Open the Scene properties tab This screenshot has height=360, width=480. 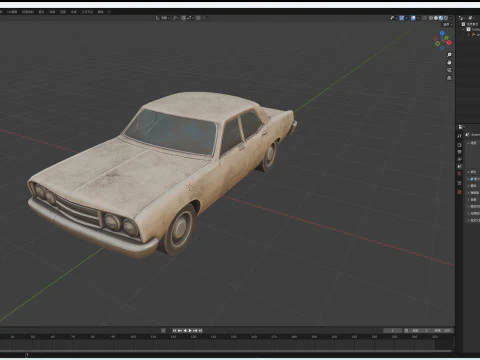click(459, 166)
